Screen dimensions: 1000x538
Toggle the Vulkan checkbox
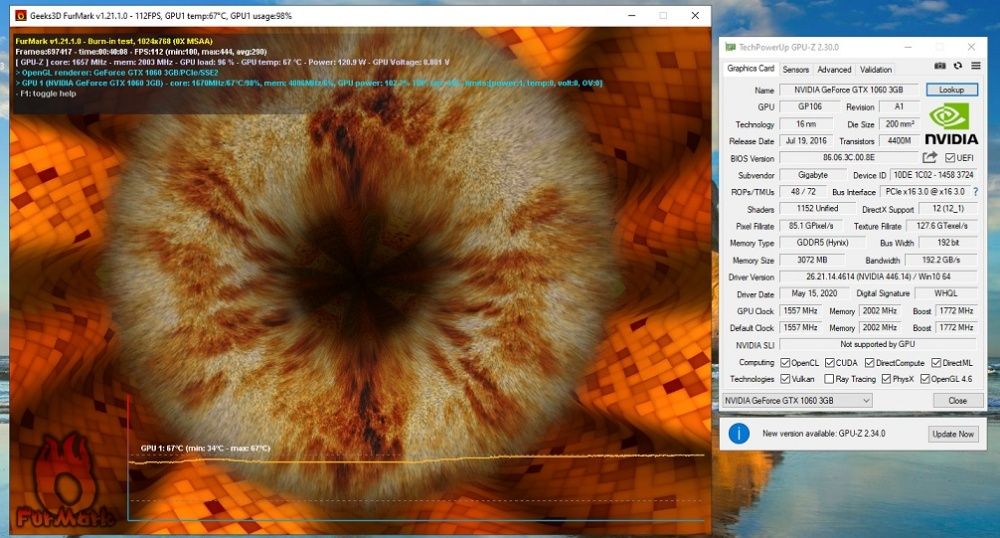pyautogui.click(x=785, y=379)
